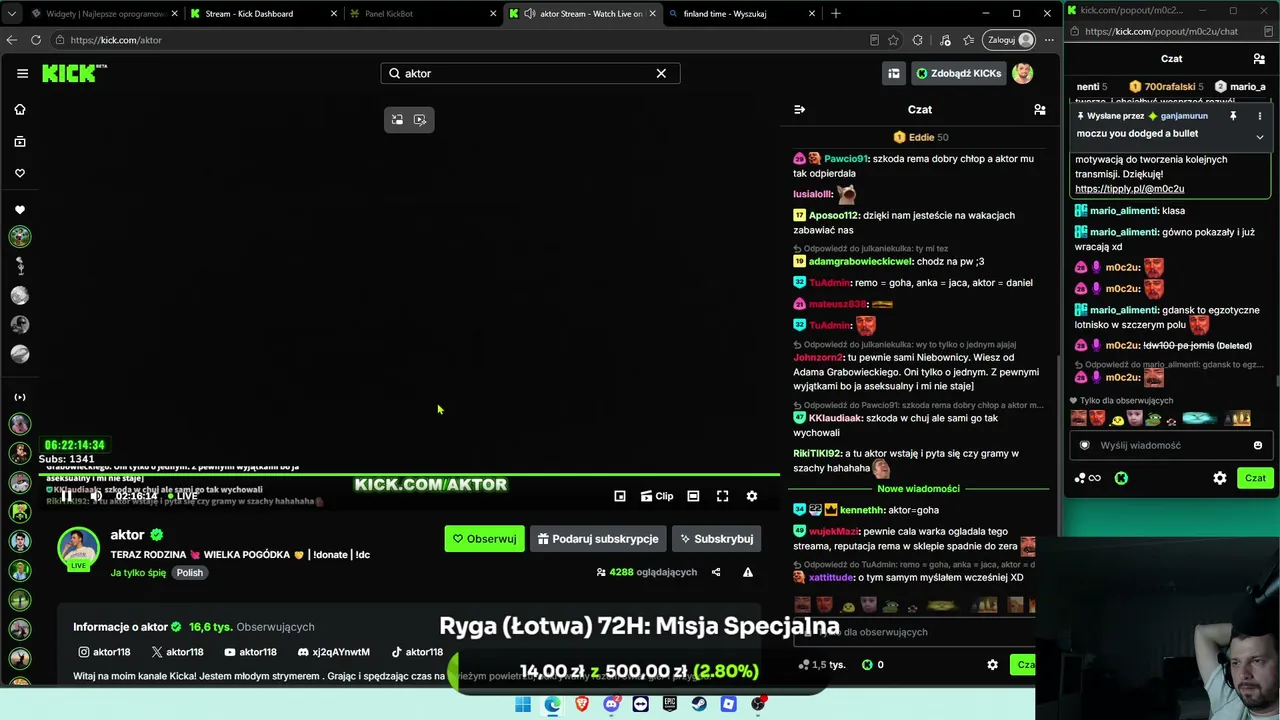Viewport: 1280px width, 720px height.
Task: Clear the 'aktor' search field
Action: pyautogui.click(x=661, y=73)
